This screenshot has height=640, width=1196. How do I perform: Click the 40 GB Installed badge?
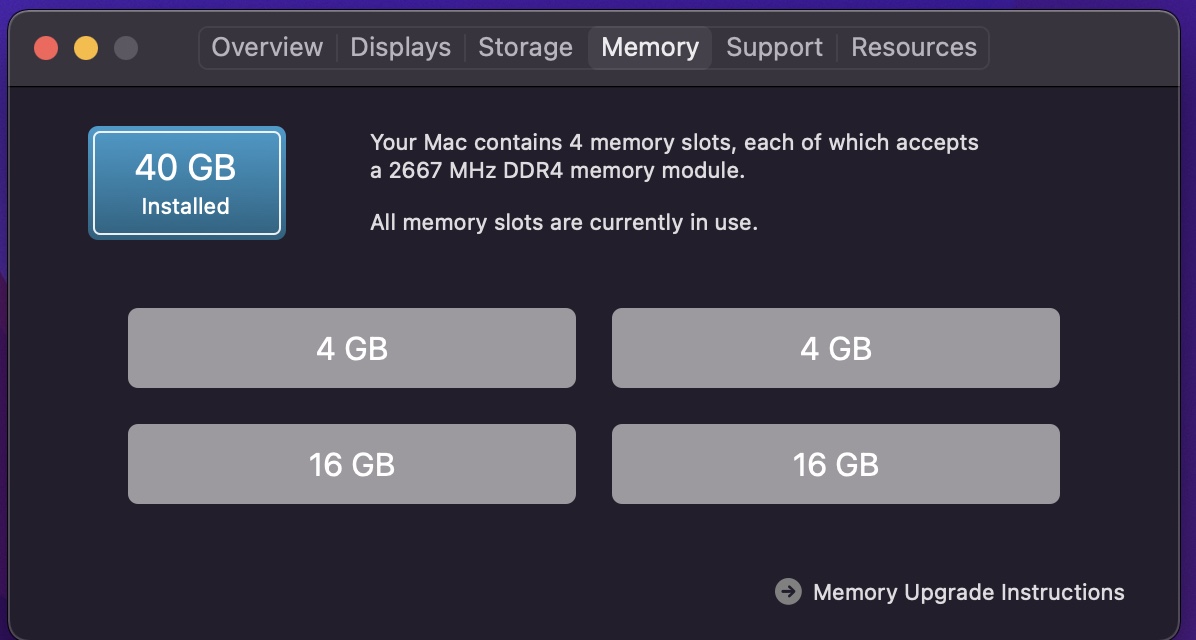(x=187, y=183)
